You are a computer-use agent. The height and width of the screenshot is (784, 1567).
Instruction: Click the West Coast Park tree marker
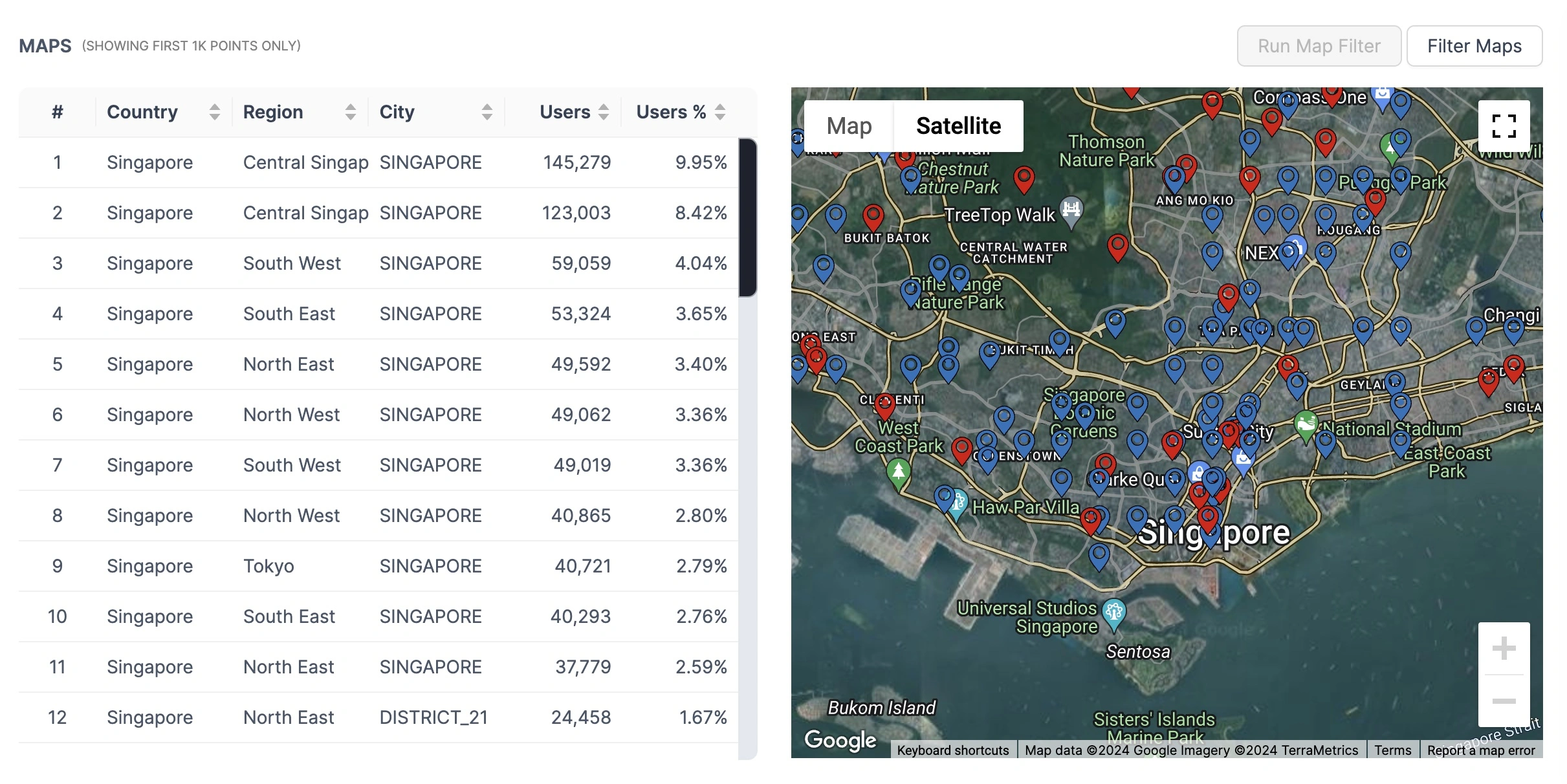pyautogui.click(x=898, y=472)
